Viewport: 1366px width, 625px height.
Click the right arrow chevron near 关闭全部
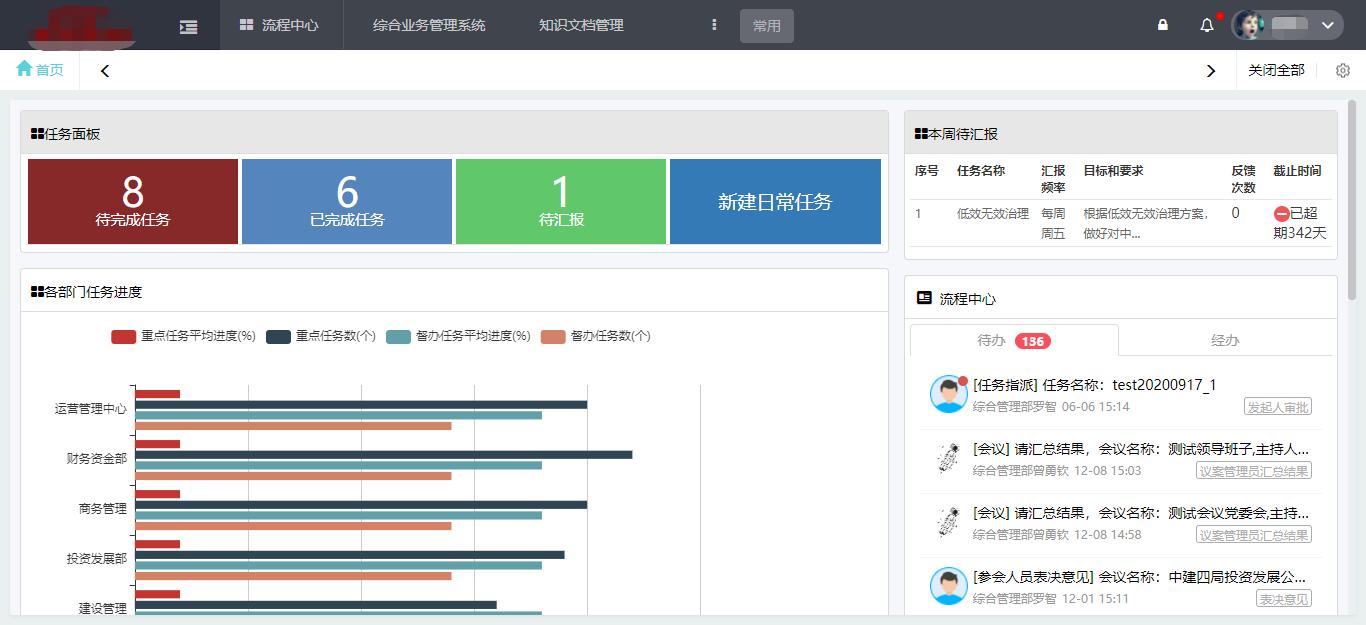click(1211, 70)
